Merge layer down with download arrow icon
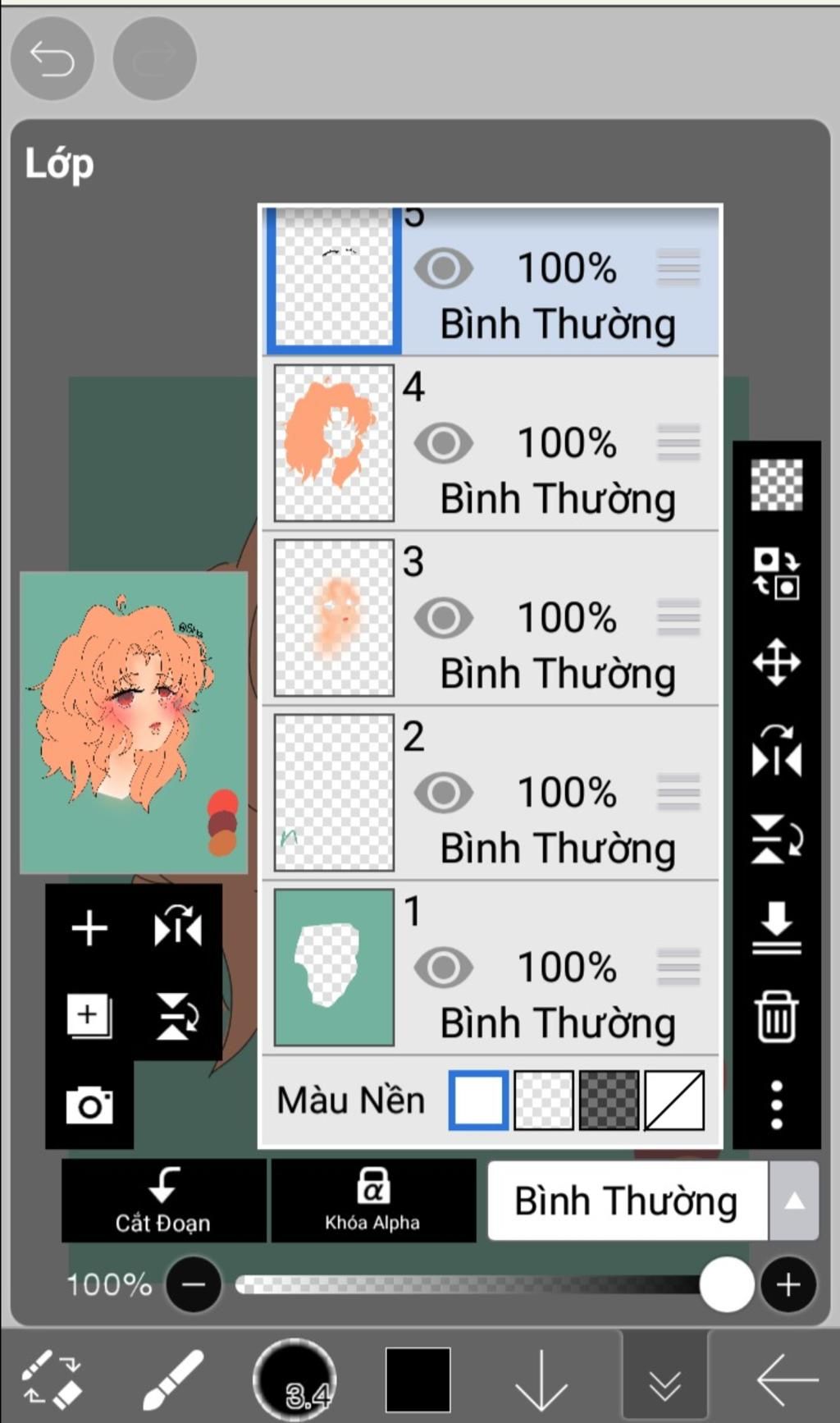Image resolution: width=840 pixels, height=1423 pixels. [776, 927]
